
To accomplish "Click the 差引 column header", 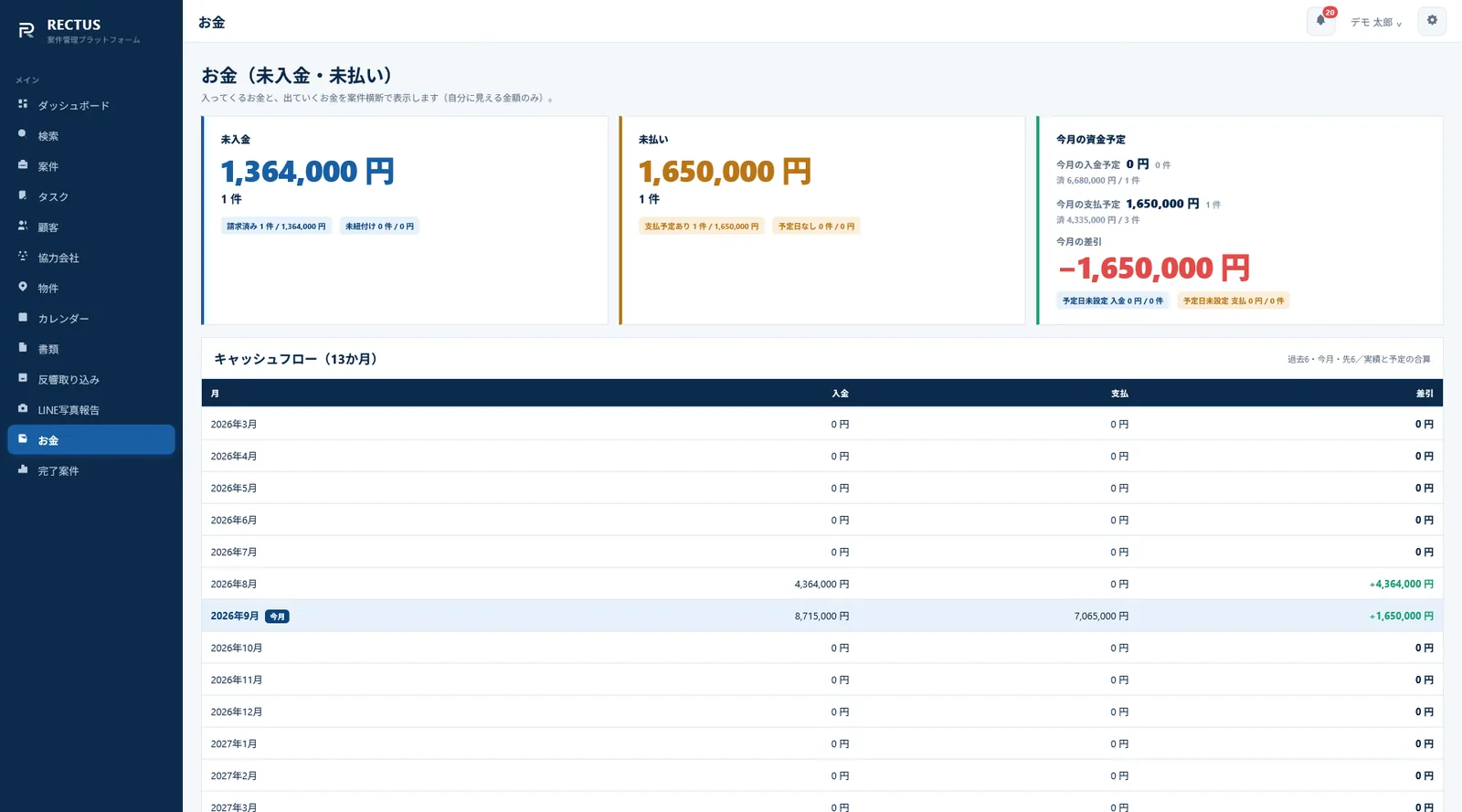I will click(x=1425, y=394).
